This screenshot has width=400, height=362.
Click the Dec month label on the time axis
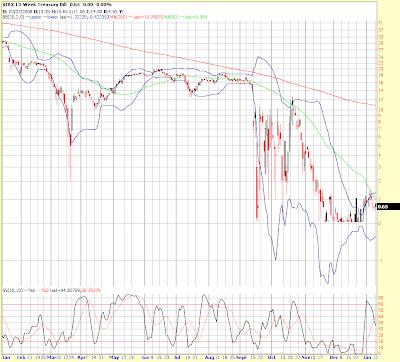pyautogui.click(x=333, y=358)
